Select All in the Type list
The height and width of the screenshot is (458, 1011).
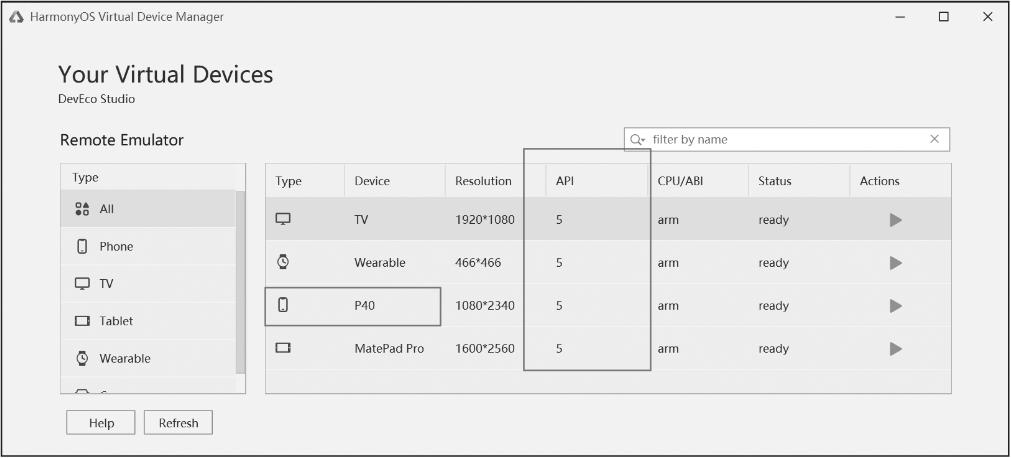click(x=106, y=209)
